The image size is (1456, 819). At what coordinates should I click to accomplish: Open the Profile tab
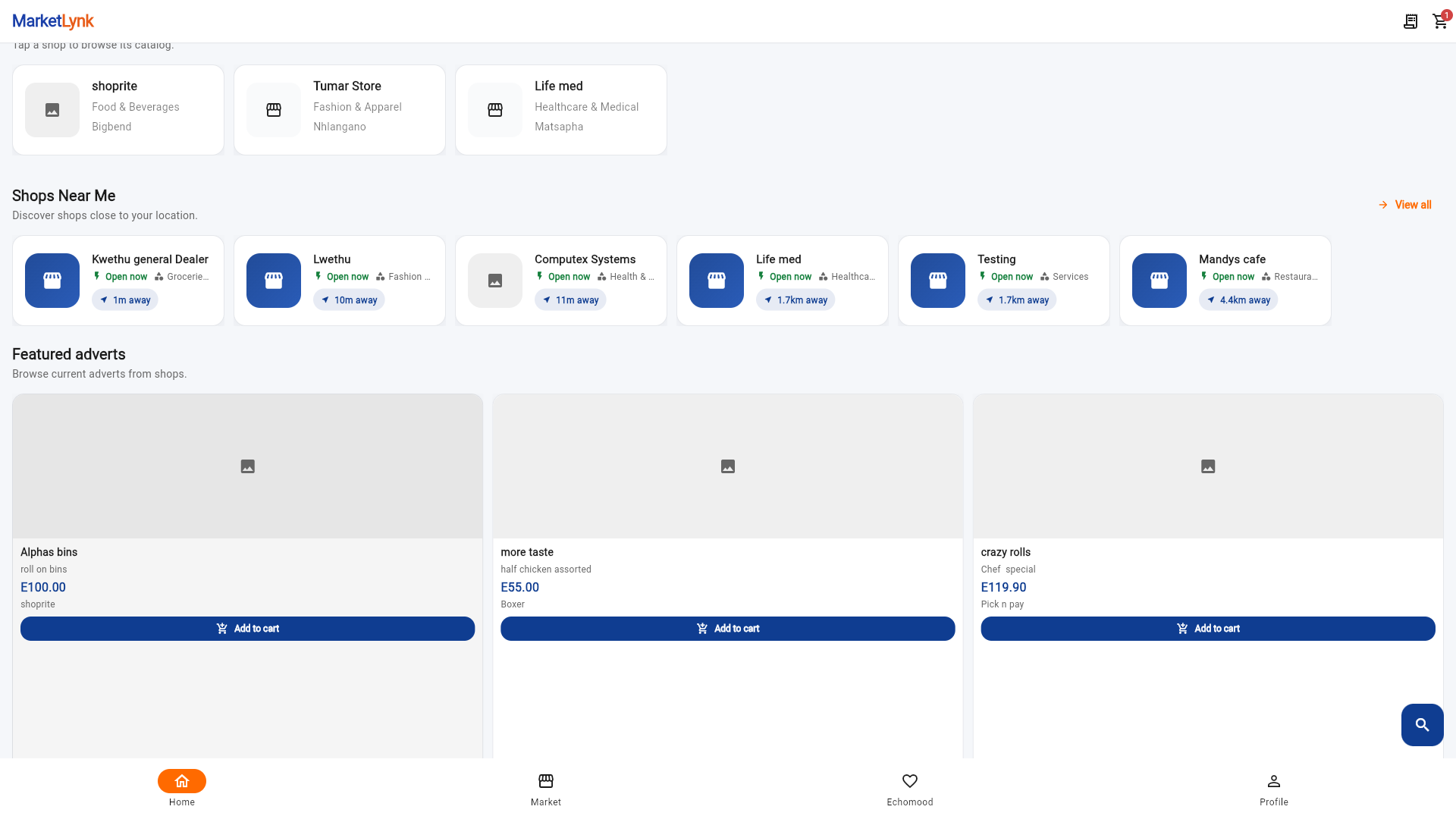click(1274, 789)
